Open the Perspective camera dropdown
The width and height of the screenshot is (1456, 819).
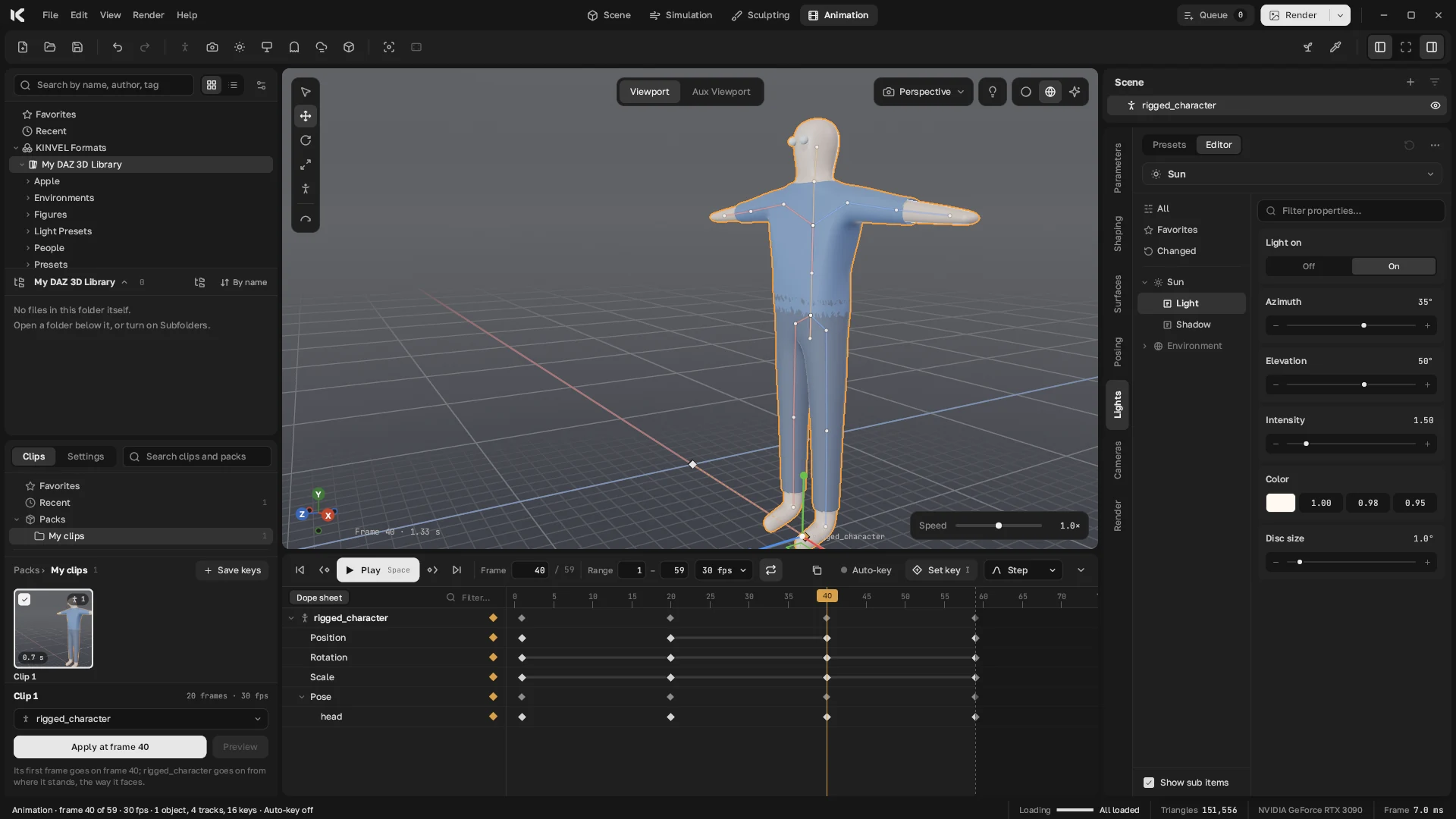coord(924,92)
